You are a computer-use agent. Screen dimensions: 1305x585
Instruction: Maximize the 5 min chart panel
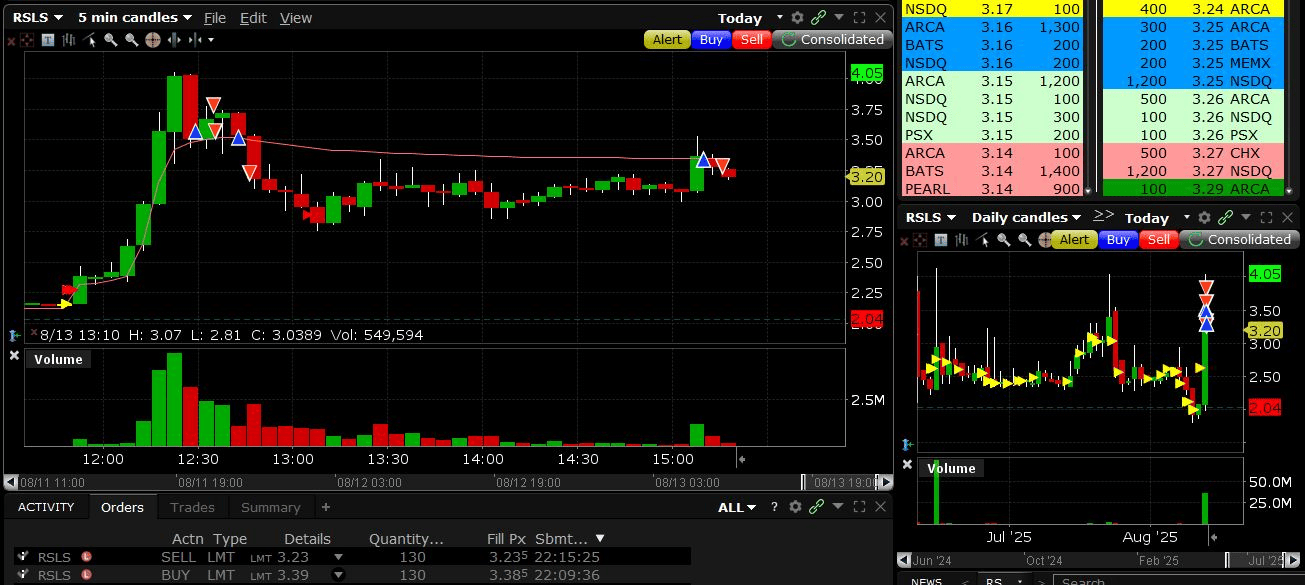(859, 18)
